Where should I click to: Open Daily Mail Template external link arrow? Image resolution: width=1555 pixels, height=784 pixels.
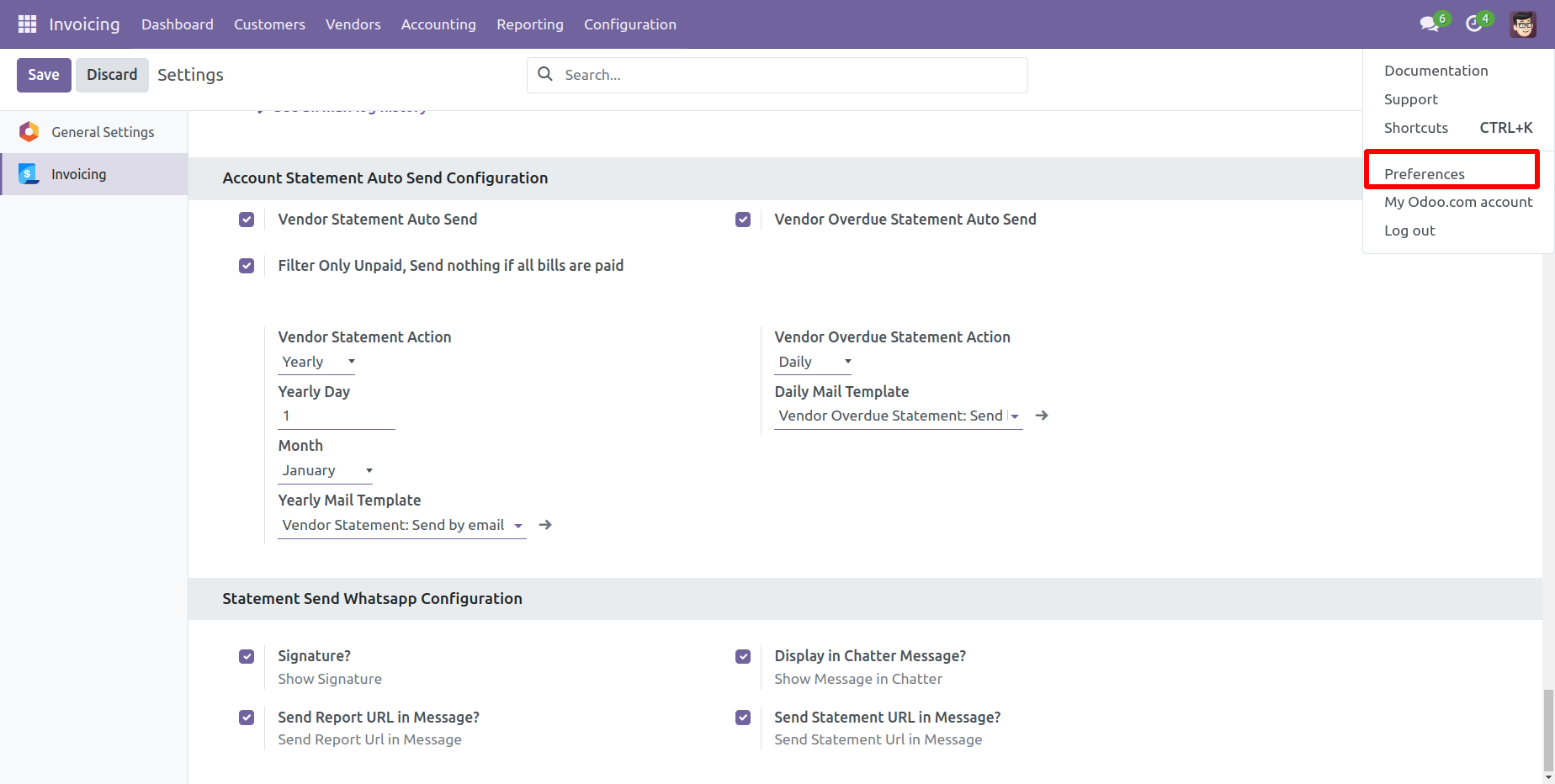pos(1042,416)
